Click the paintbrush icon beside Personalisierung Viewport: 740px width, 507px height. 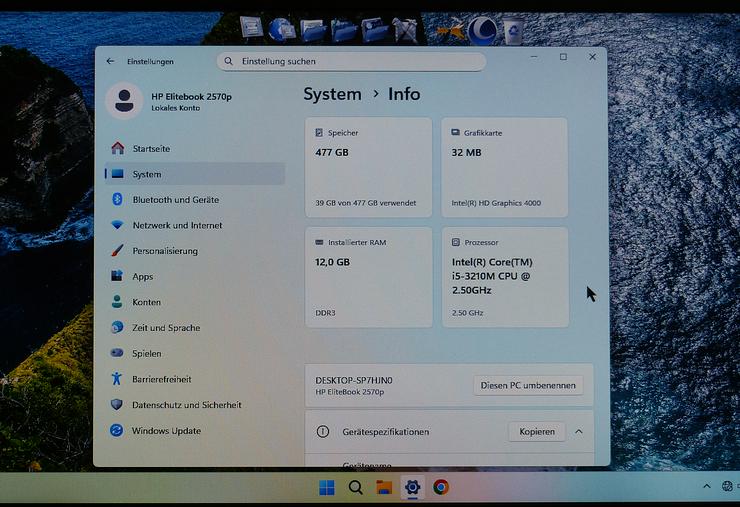pyautogui.click(x=117, y=250)
